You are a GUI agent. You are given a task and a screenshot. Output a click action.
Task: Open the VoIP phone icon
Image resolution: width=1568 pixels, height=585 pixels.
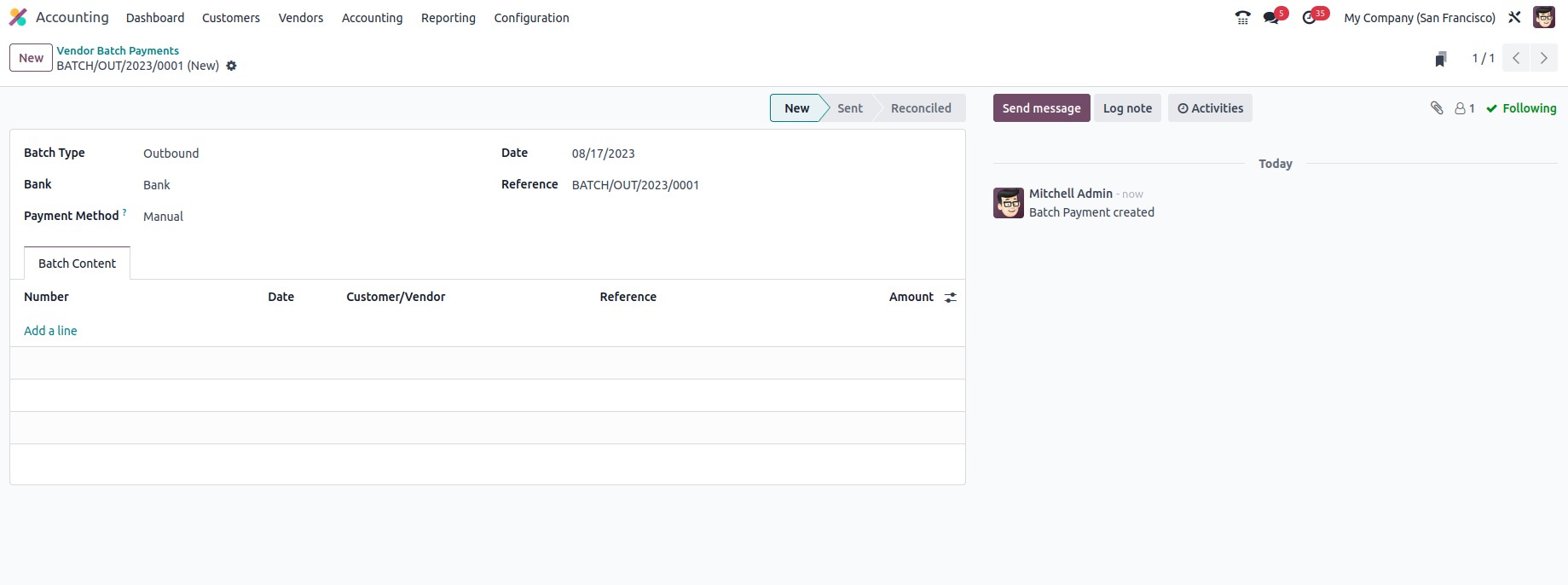(1242, 17)
